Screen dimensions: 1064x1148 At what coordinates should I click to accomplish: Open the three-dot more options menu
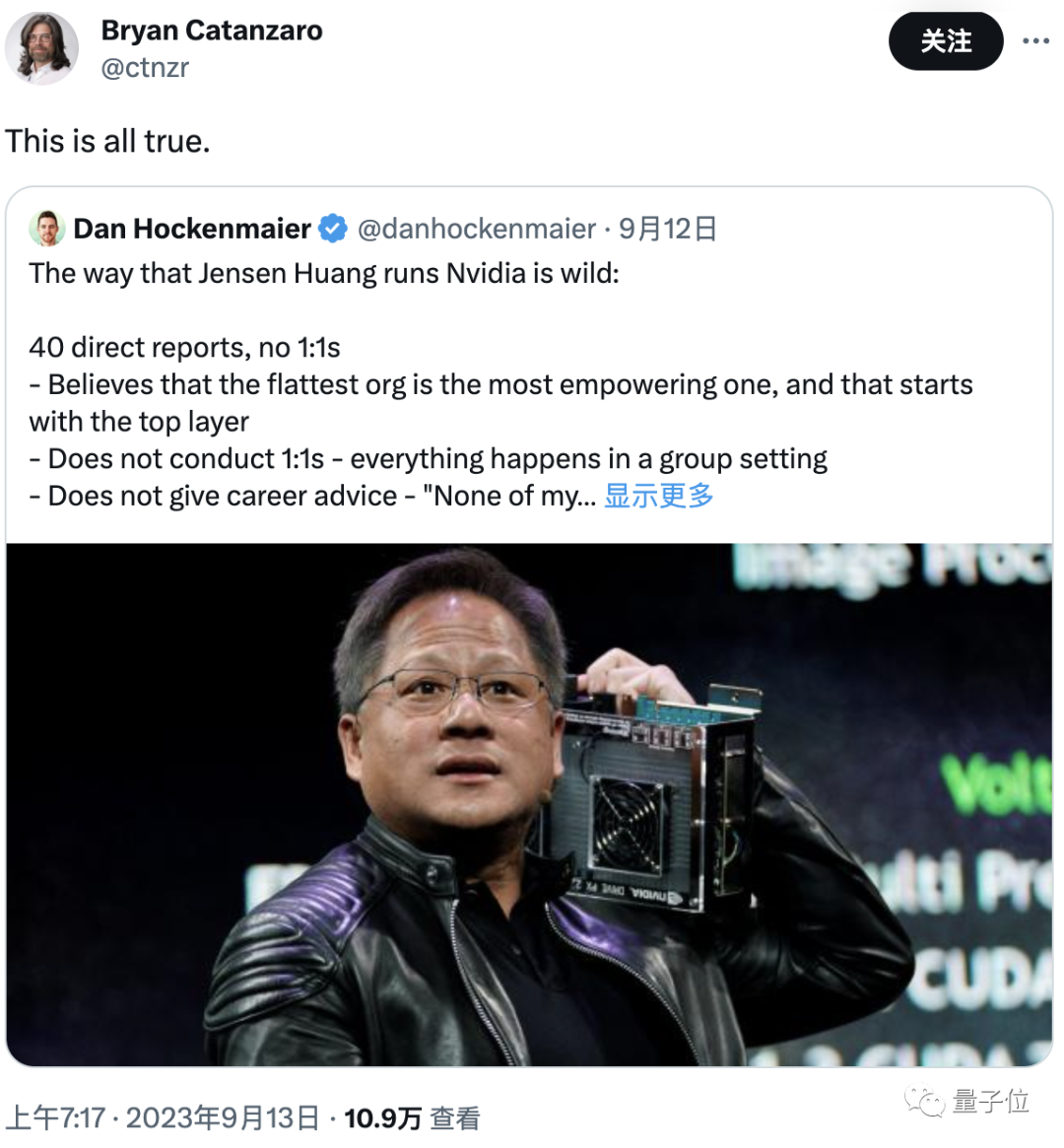pyautogui.click(x=1035, y=41)
